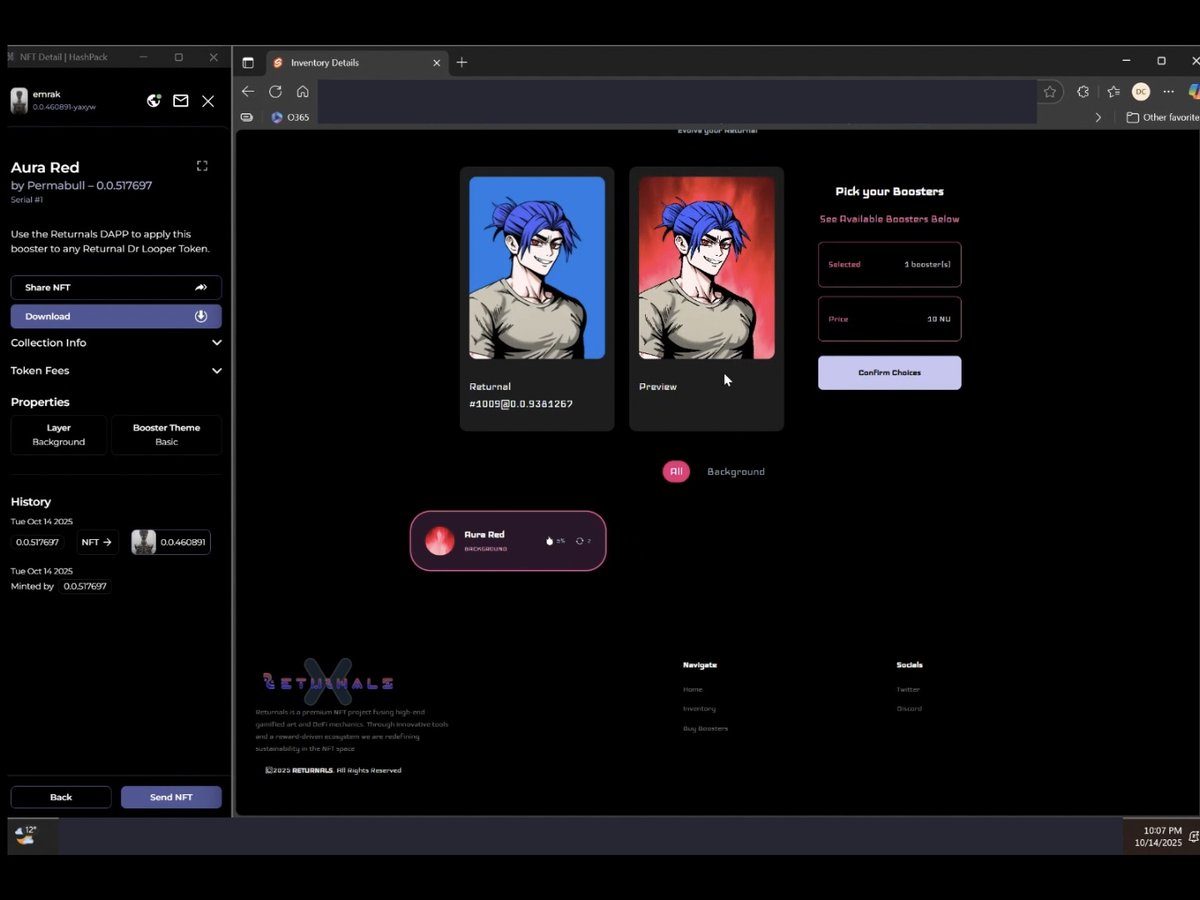Click See Available Boosters Below link
The image size is (1200, 900).
(889, 219)
